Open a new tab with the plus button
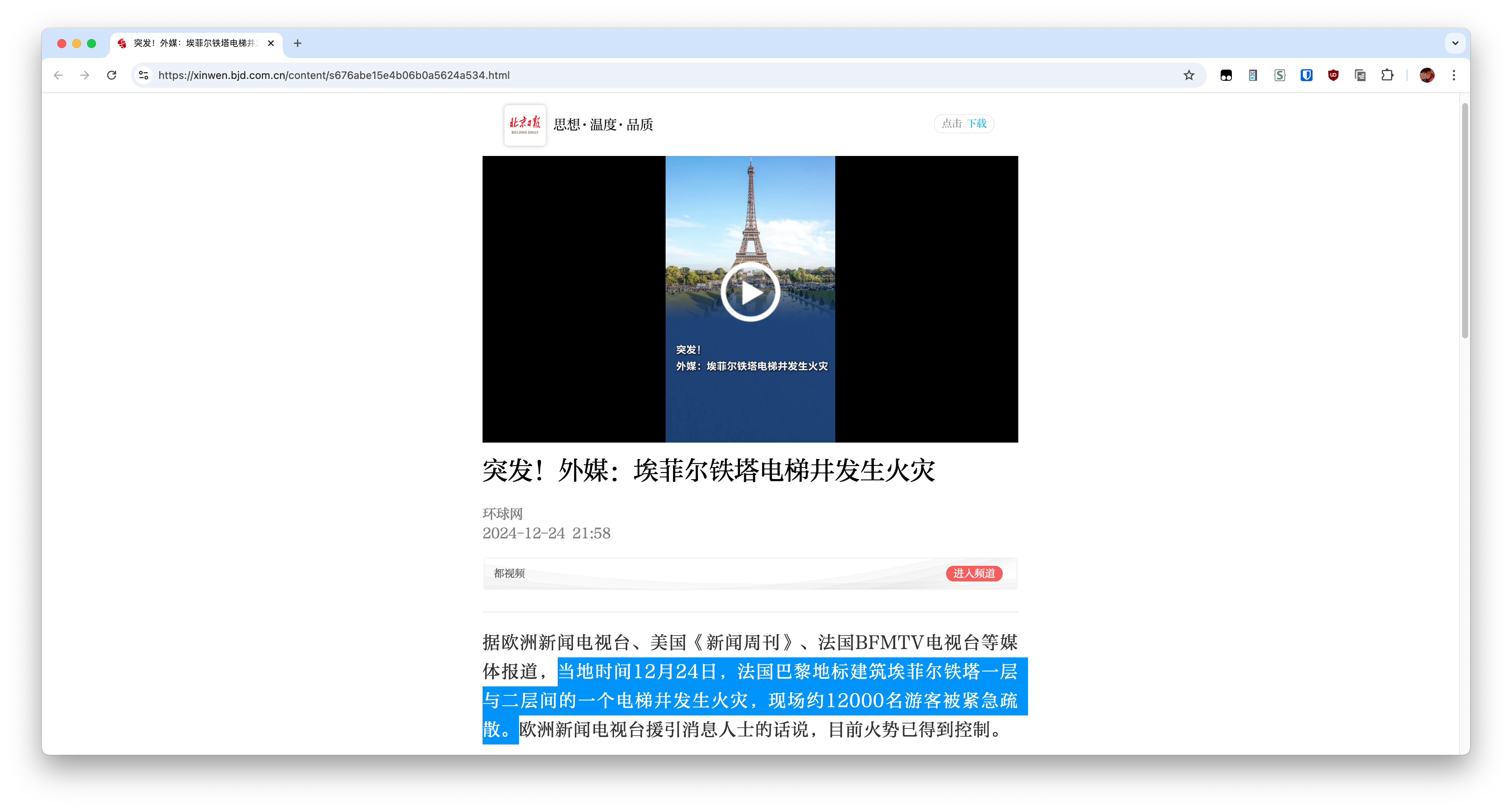The image size is (1512, 810). 298,44
